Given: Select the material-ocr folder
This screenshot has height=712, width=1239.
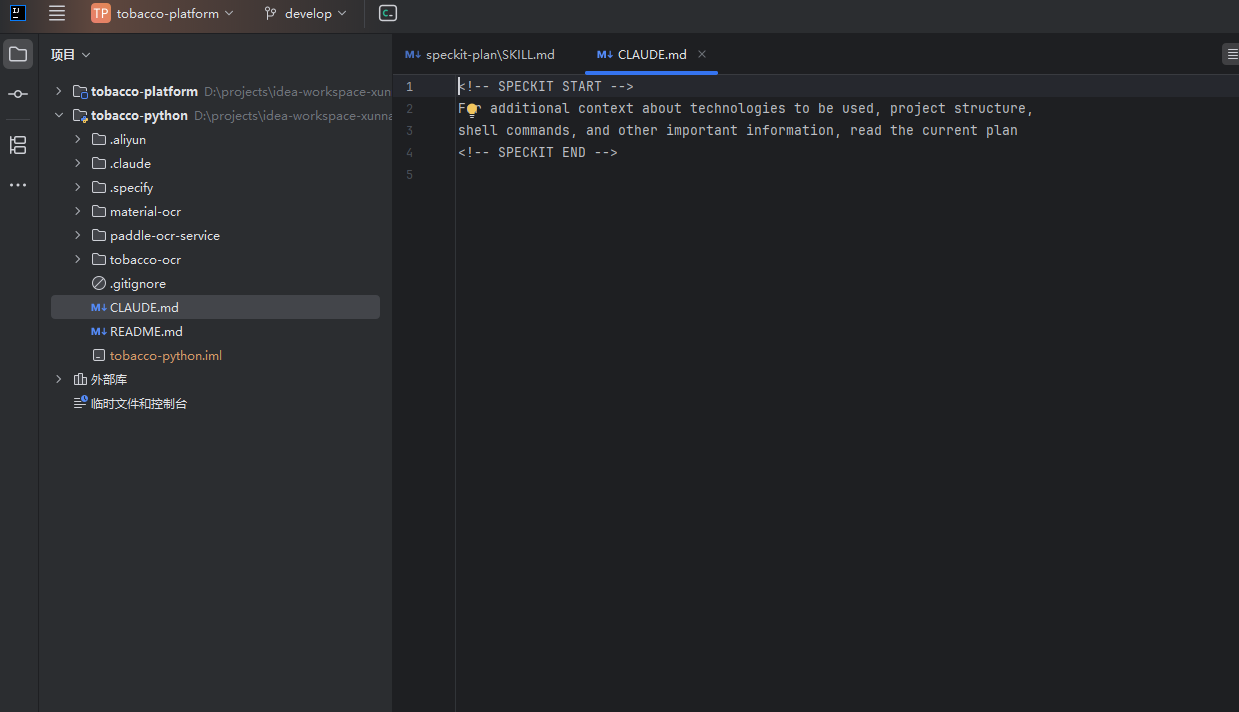Looking at the screenshot, I should coord(215,211).
